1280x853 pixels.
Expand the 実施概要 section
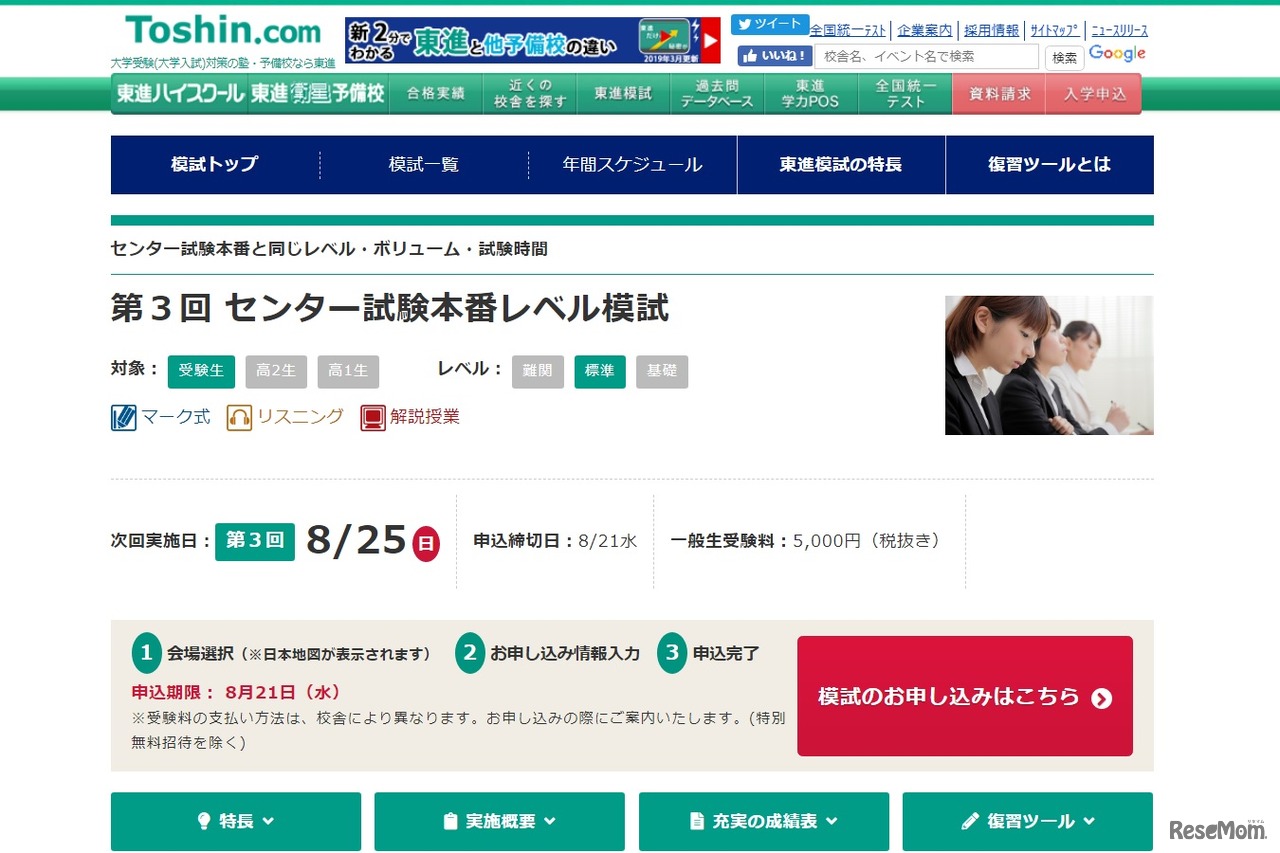coord(499,821)
